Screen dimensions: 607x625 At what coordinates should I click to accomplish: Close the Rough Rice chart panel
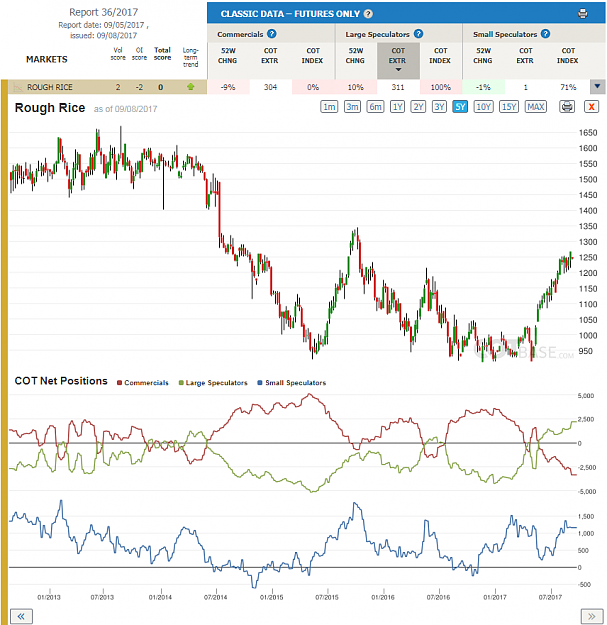click(x=591, y=107)
